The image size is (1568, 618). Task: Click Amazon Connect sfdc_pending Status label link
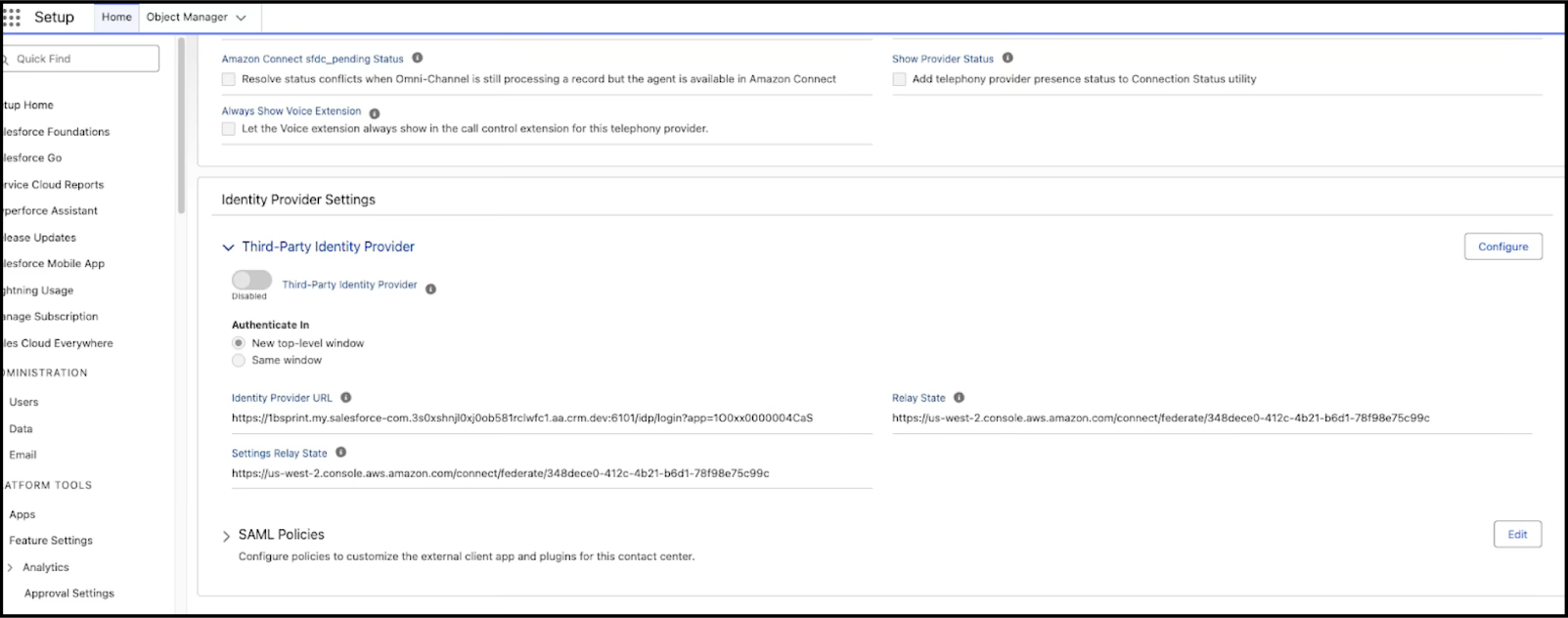[312, 59]
